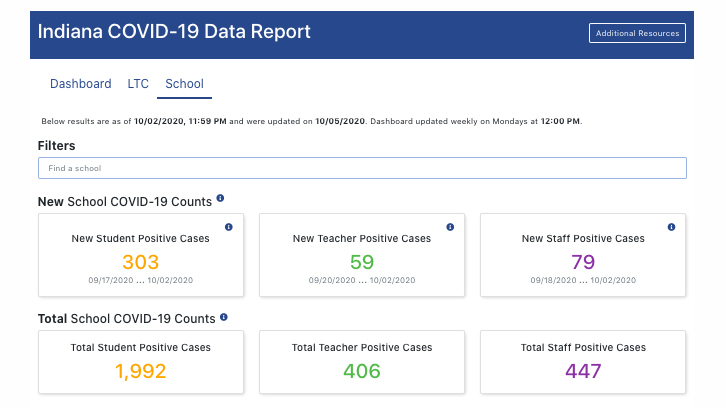Screen dimensions: 726x408
Task: Focus the Find a school search field
Action: (362, 168)
